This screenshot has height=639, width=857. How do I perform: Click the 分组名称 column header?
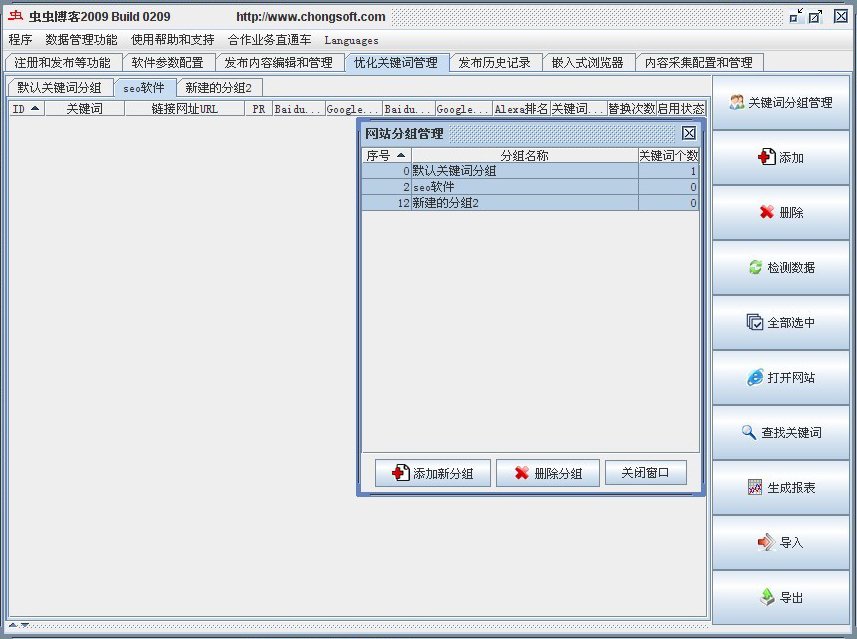click(x=525, y=156)
